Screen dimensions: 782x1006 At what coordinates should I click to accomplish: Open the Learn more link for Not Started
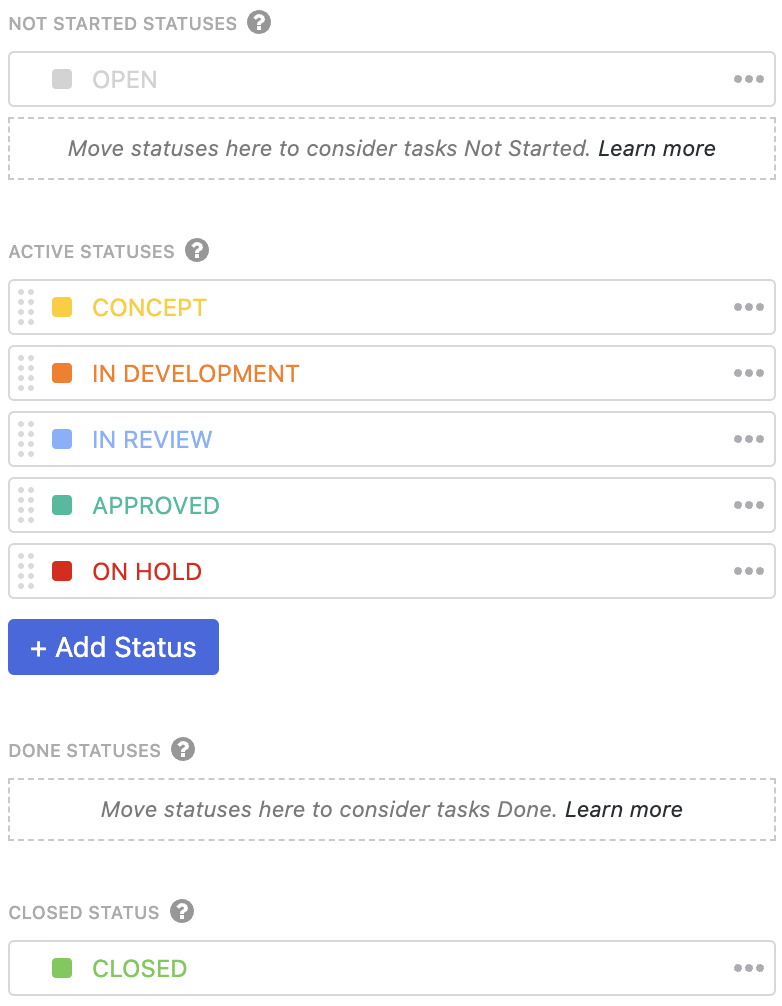click(657, 148)
